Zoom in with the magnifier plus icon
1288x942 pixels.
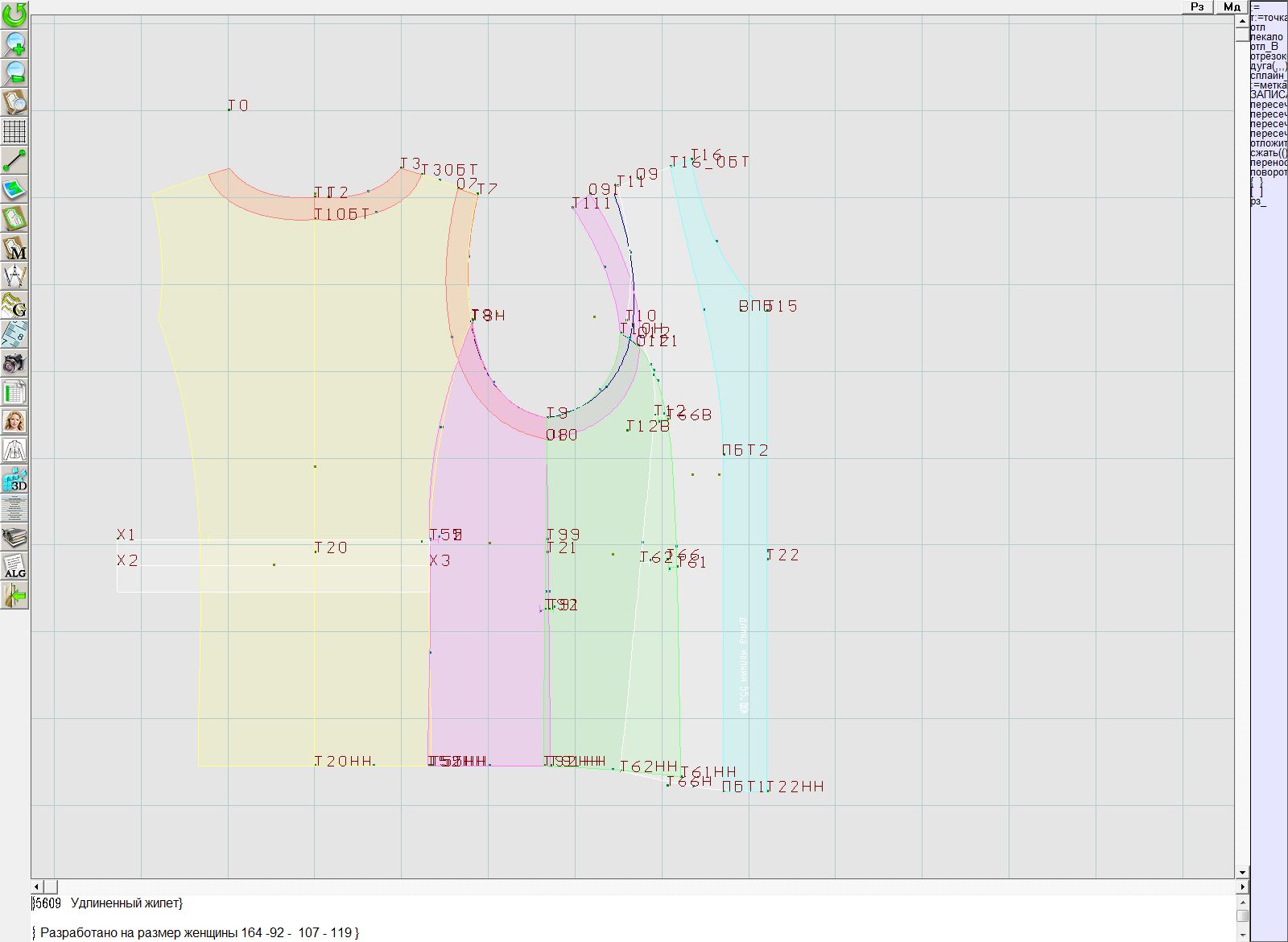(x=14, y=43)
